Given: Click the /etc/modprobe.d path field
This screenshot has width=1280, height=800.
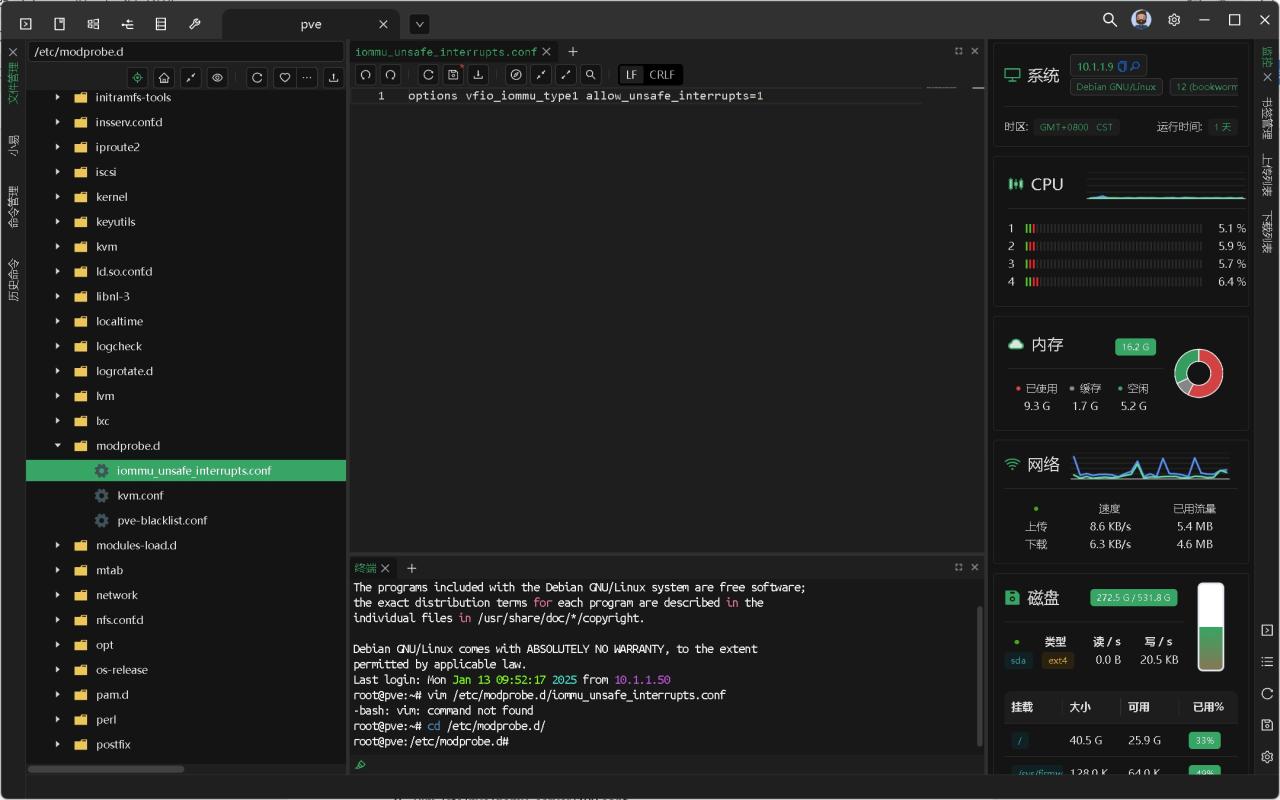Looking at the screenshot, I should pos(185,52).
